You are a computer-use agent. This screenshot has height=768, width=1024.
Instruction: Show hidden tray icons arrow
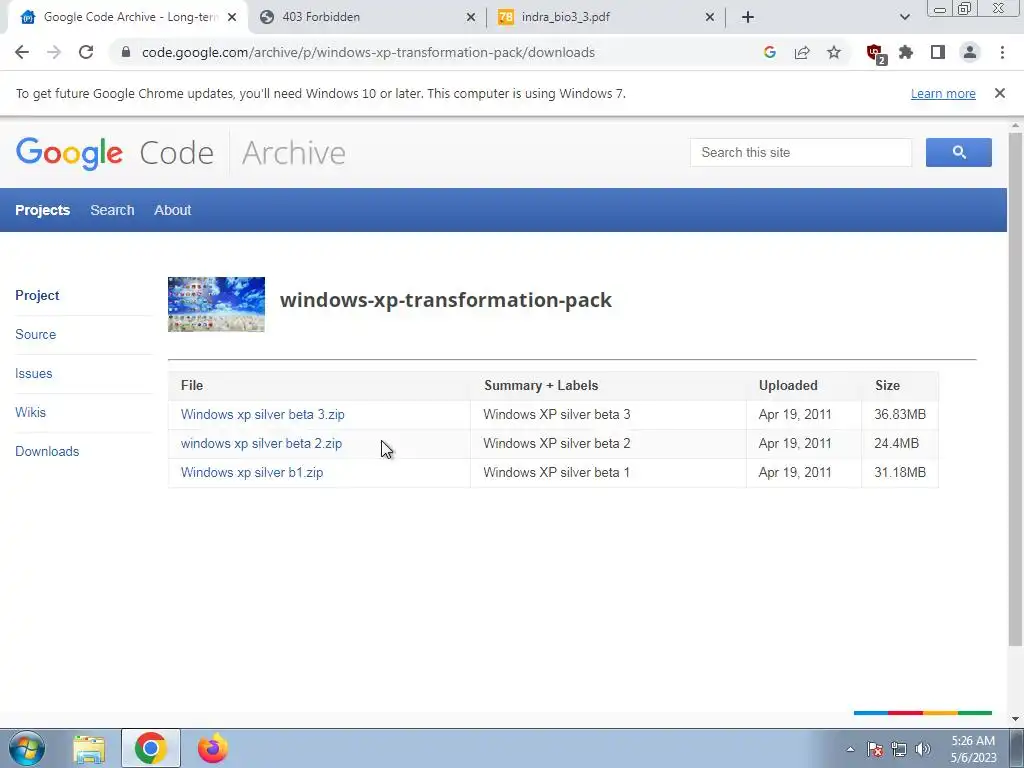(850, 749)
